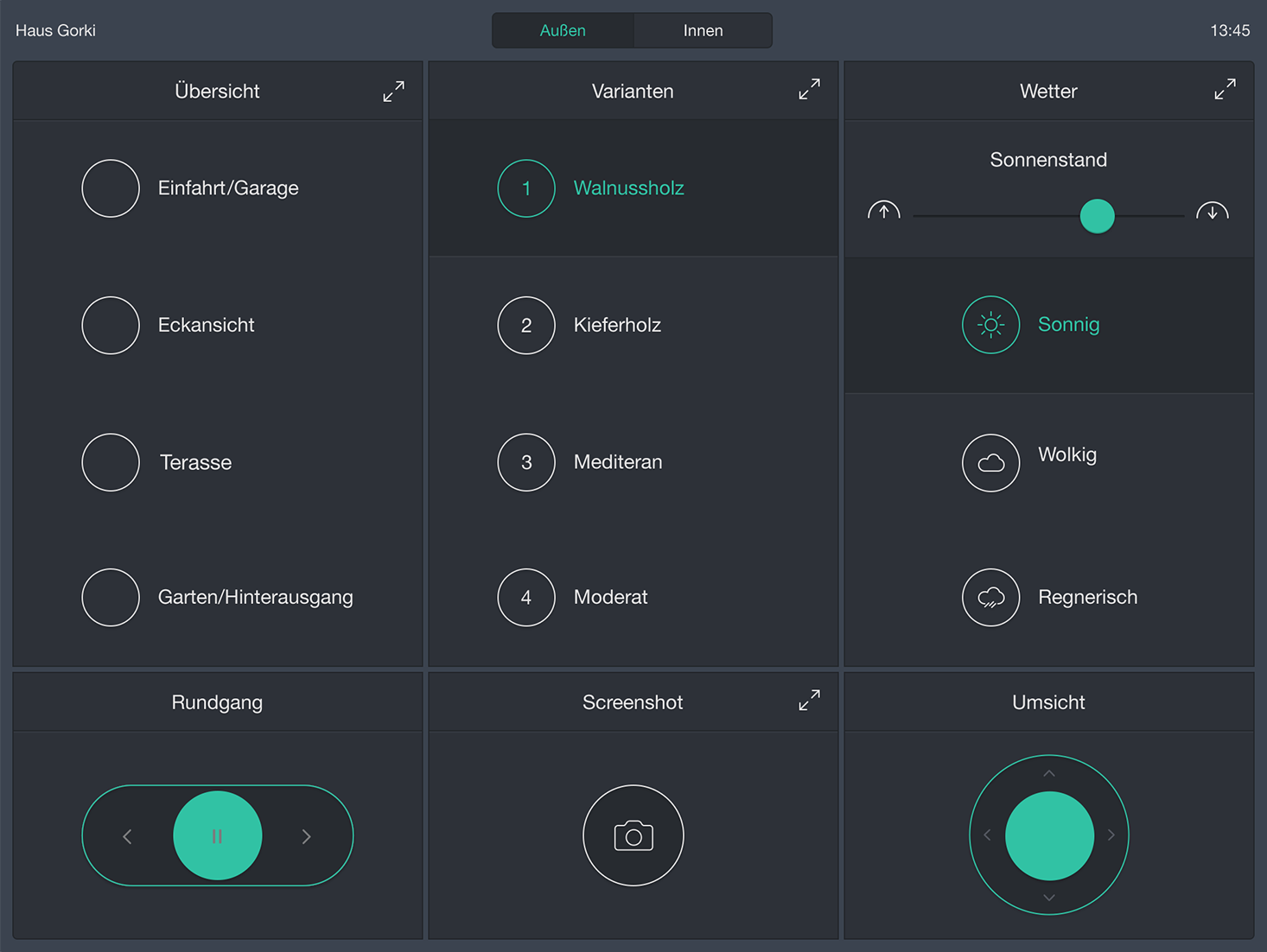Expand the Wetter panel
Image resolution: width=1267 pixels, height=952 pixels.
pos(1225,90)
